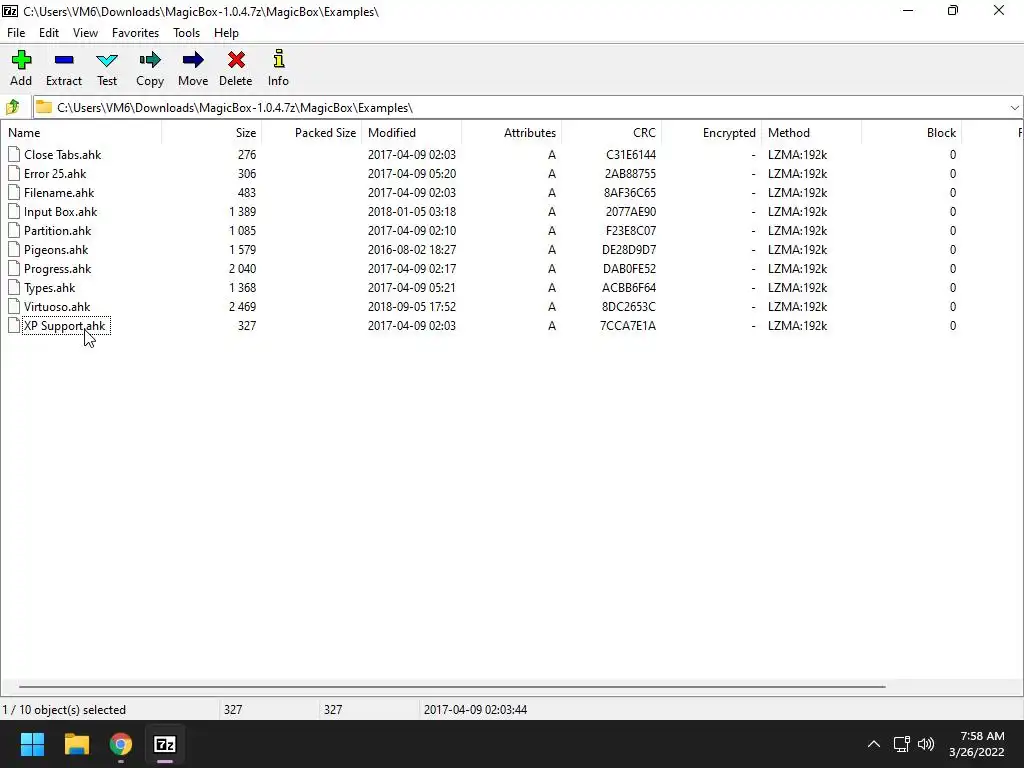1024x768 pixels.
Task: Select the file icon of Input Box.ahk
Action: [14, 211]
